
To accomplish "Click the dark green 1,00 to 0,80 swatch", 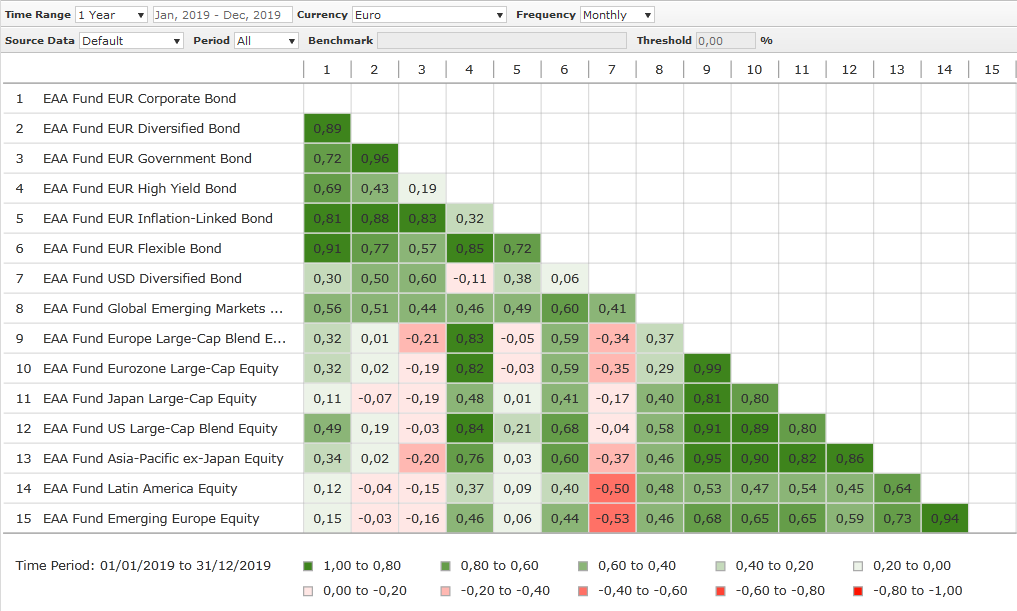I will pyautogui.click(x=308, y=566).
